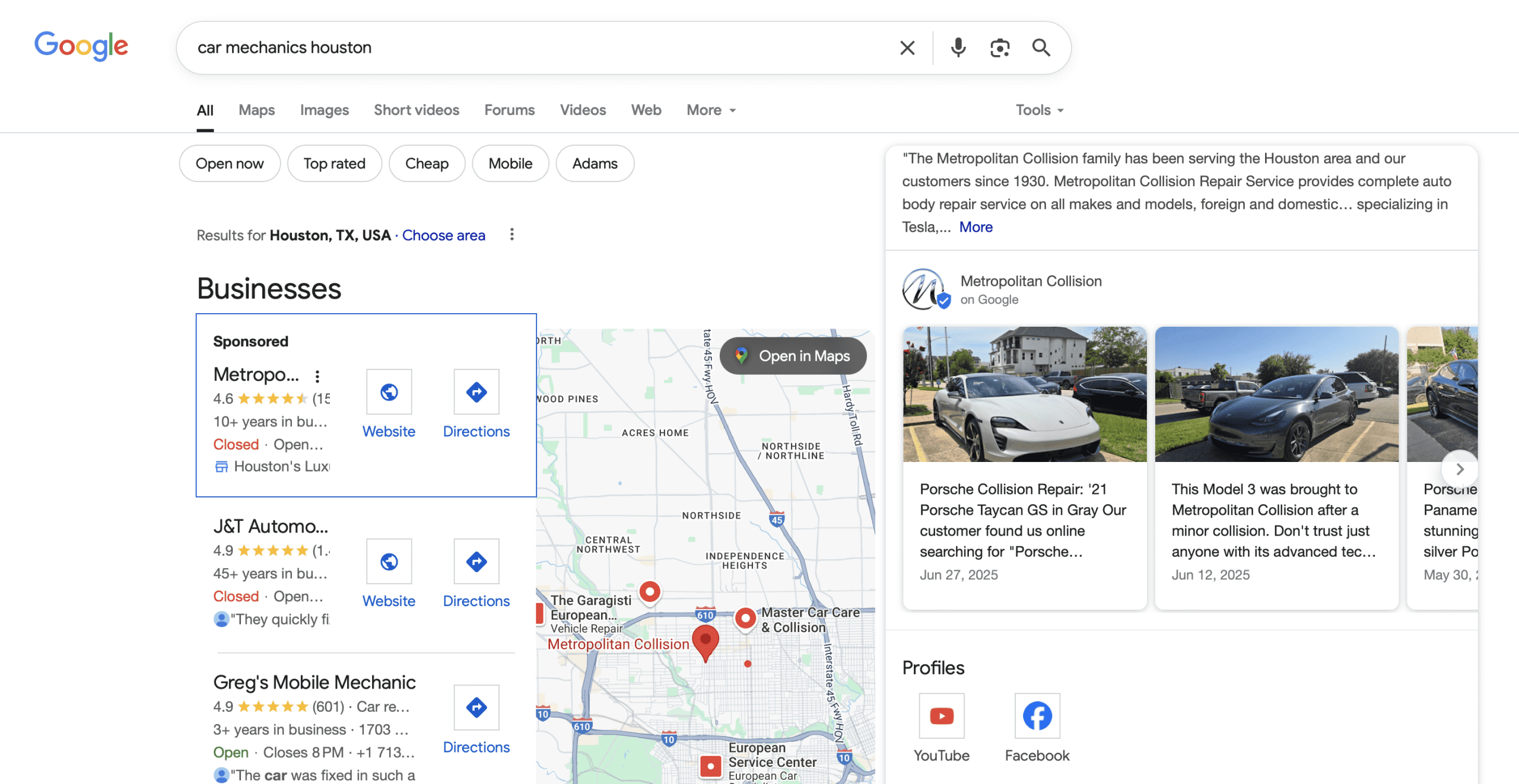Toggle Adams filter chip
The image size is (1519, 784).
point(595,163)
